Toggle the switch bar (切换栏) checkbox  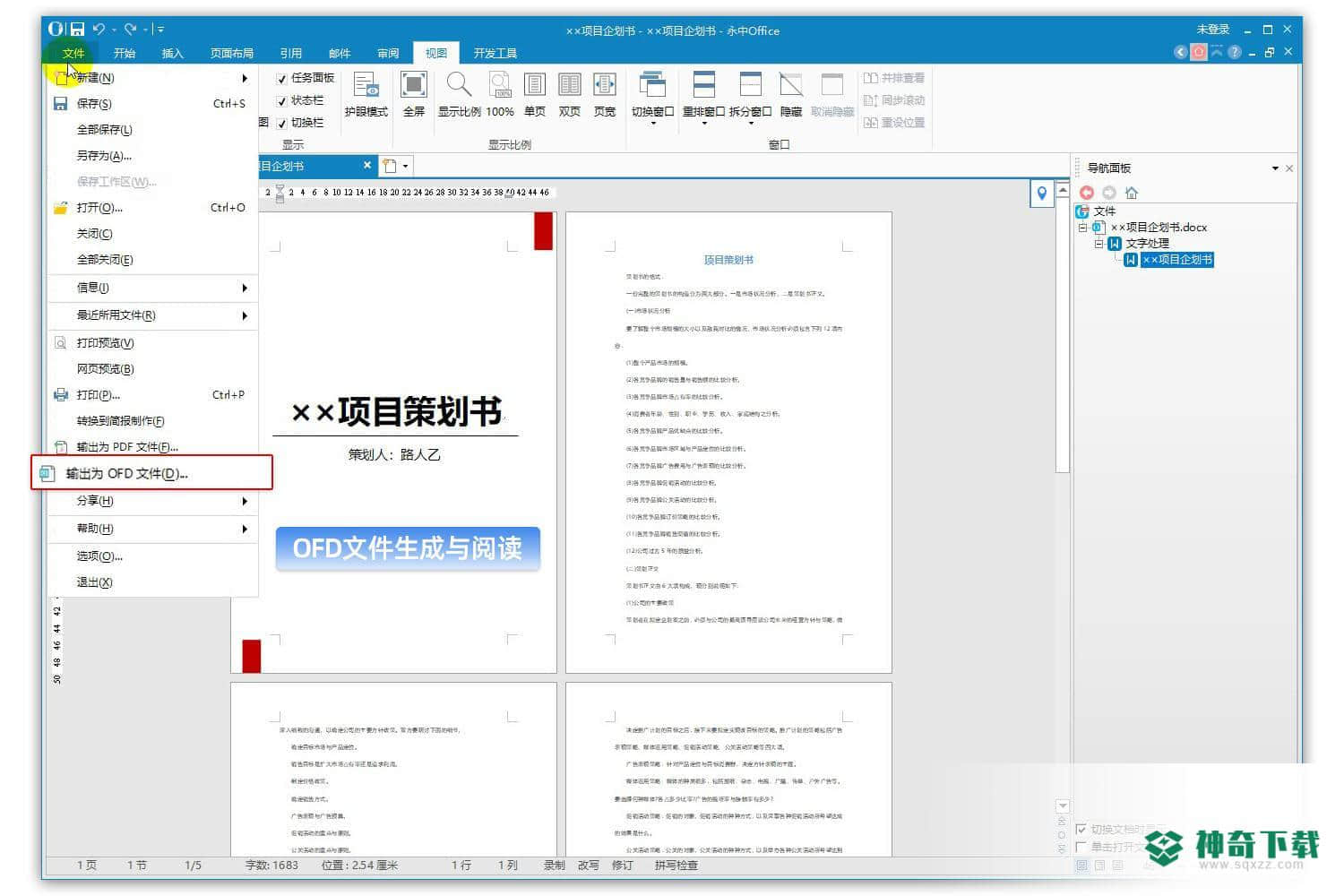[282, 124]
